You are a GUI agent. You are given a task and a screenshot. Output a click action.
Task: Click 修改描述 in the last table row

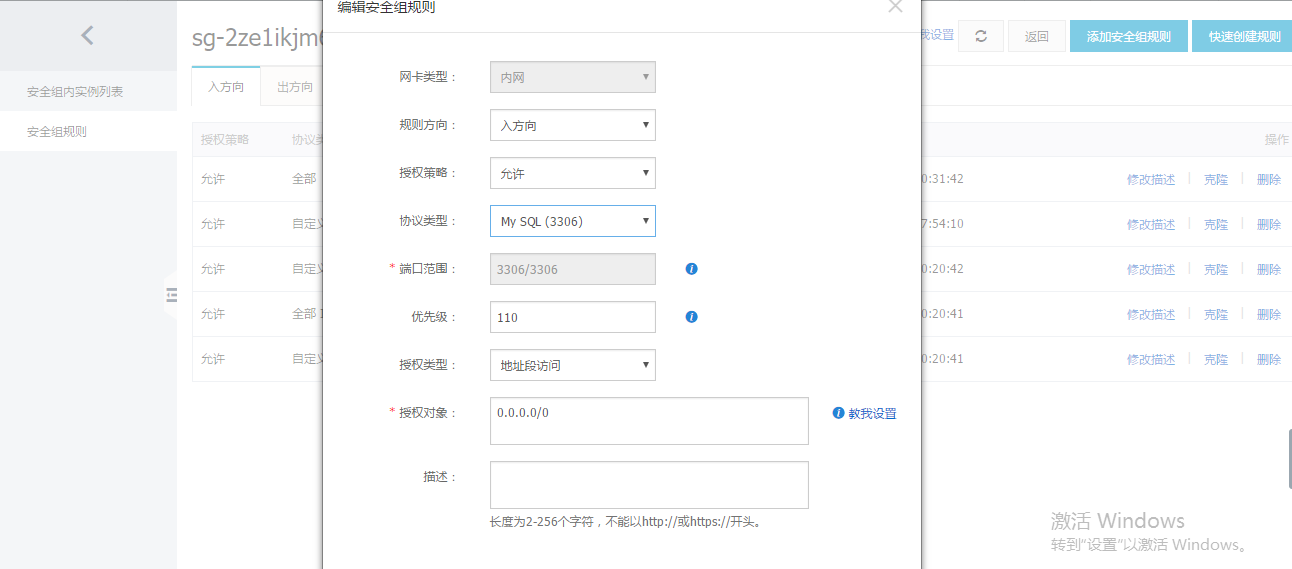coord(1151,359)
